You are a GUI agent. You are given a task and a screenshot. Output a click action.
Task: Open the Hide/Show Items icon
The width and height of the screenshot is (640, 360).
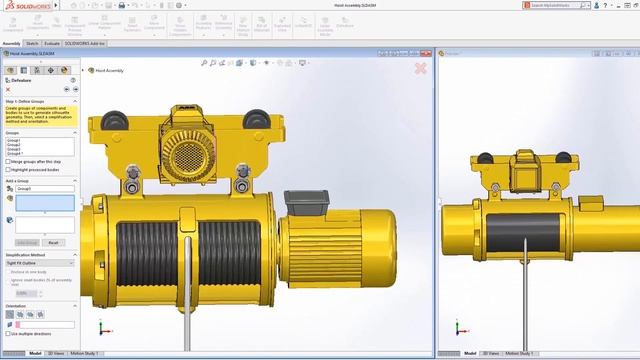click(267, 63)
